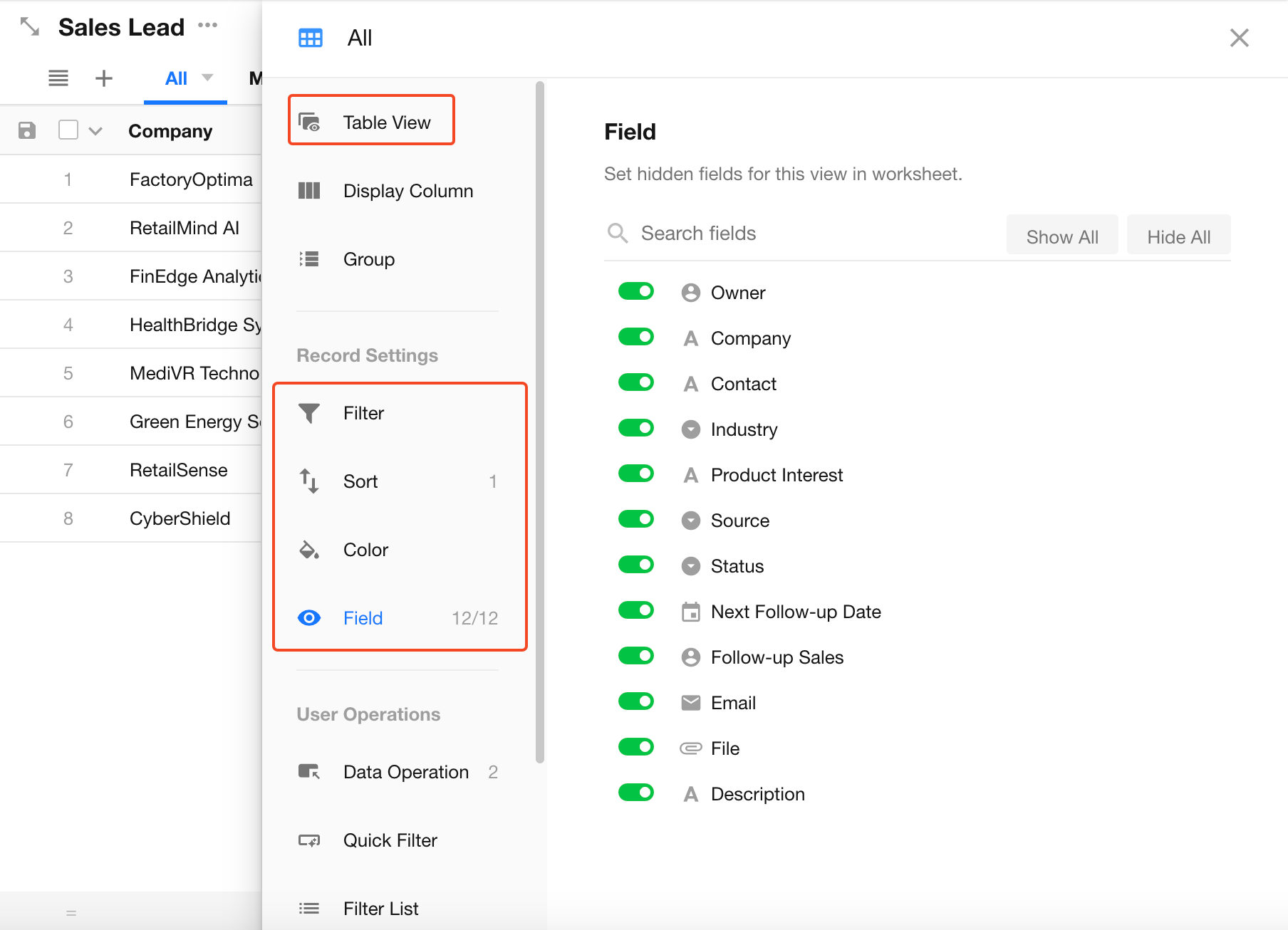
Task: Open the Sort settings menu item
Action: coord(360,481)
